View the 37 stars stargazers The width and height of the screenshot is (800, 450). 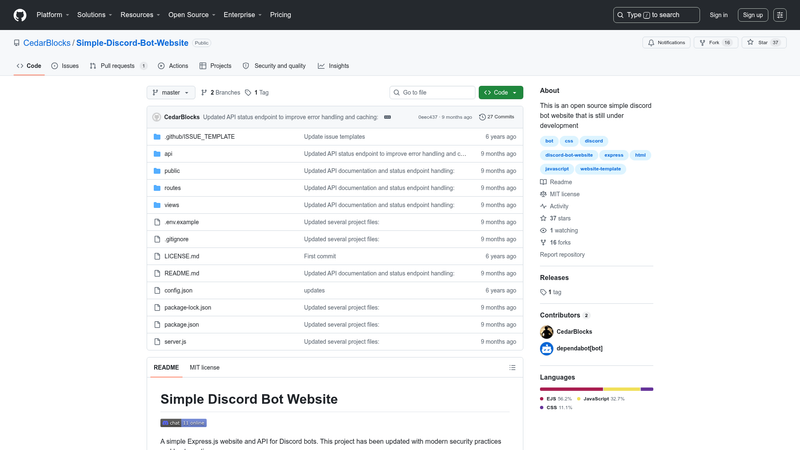[555, 218]
